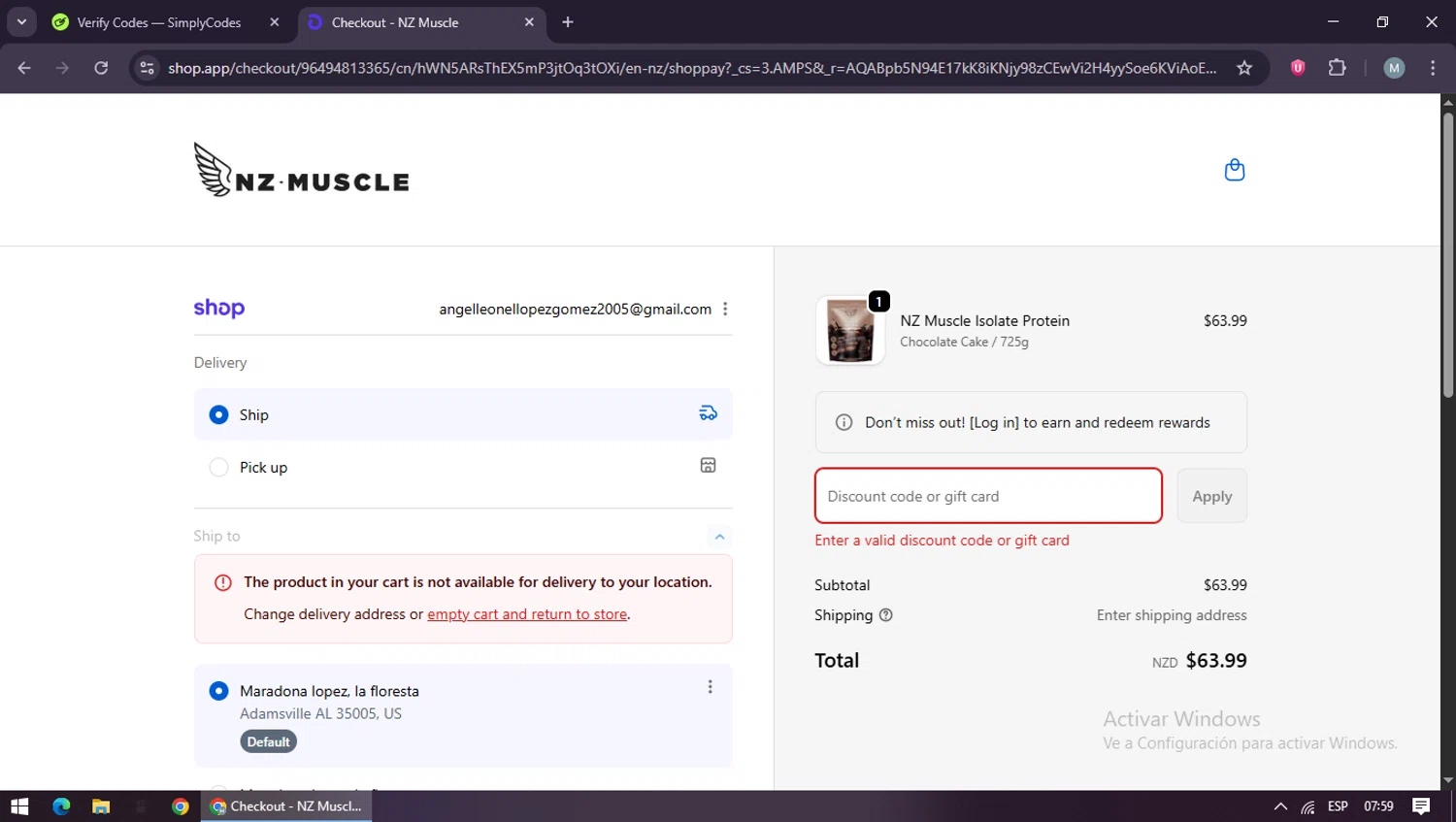Click the 'Enter shipping address' text

(1172, 615)
